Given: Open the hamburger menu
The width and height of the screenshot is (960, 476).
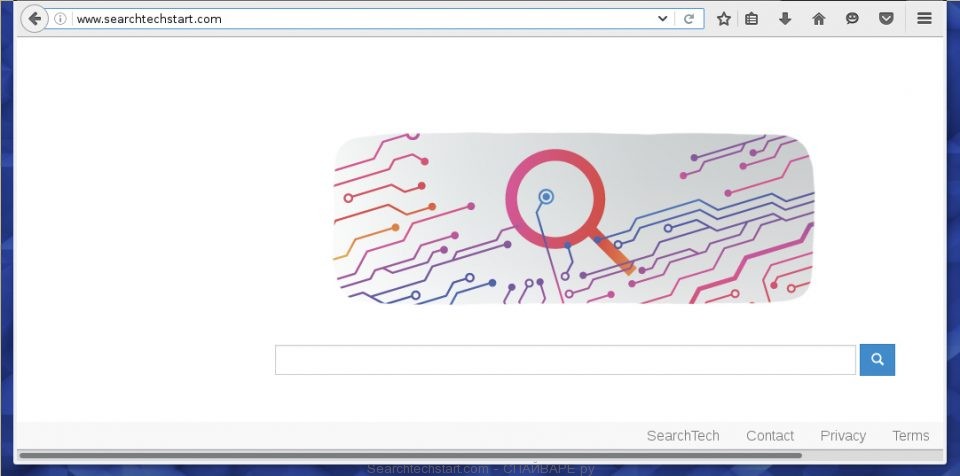Looking at the screenshot, I should (924, 19).
